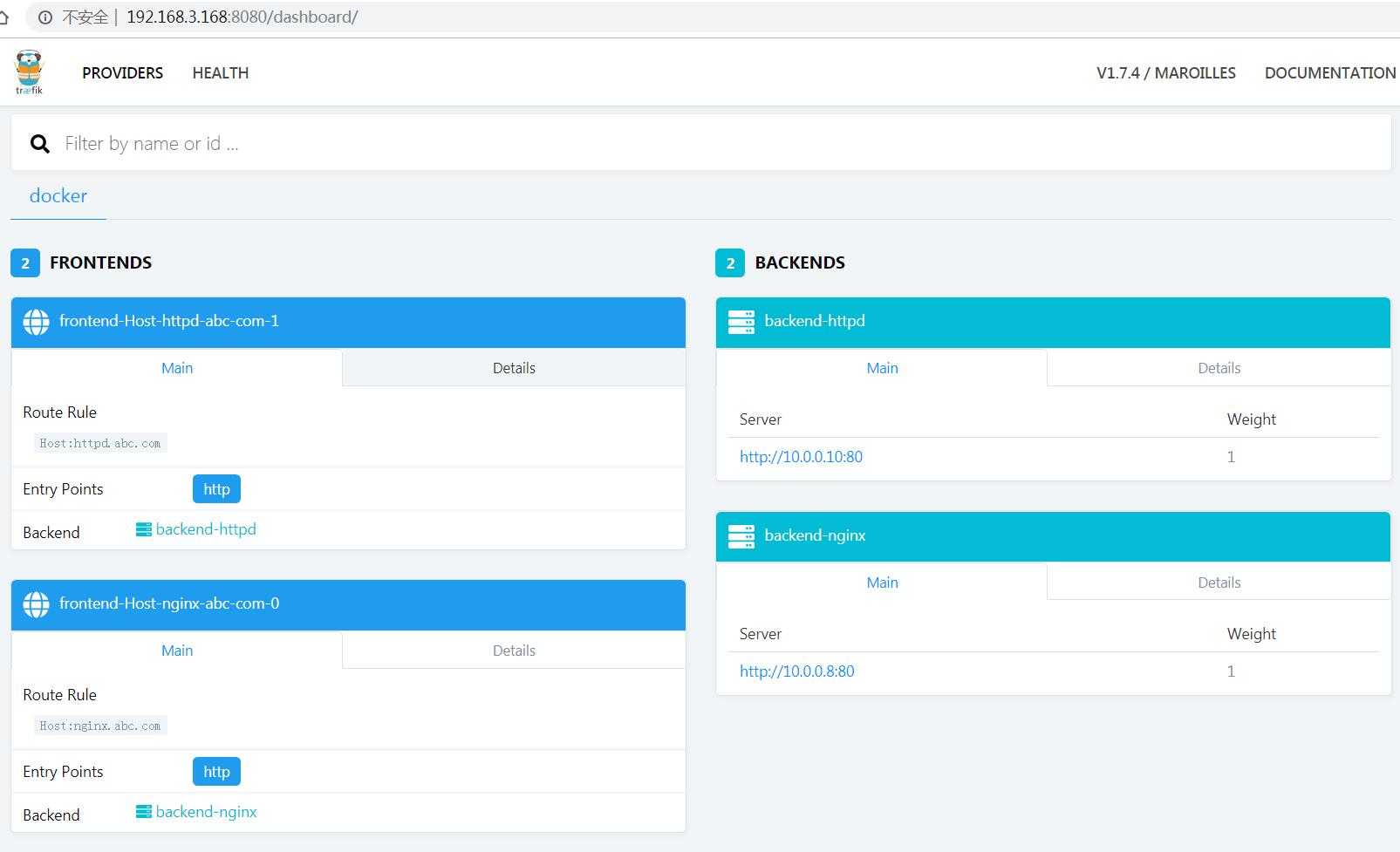Click the browser home icon
1400x852 pixels.
[x=4, y=17]
